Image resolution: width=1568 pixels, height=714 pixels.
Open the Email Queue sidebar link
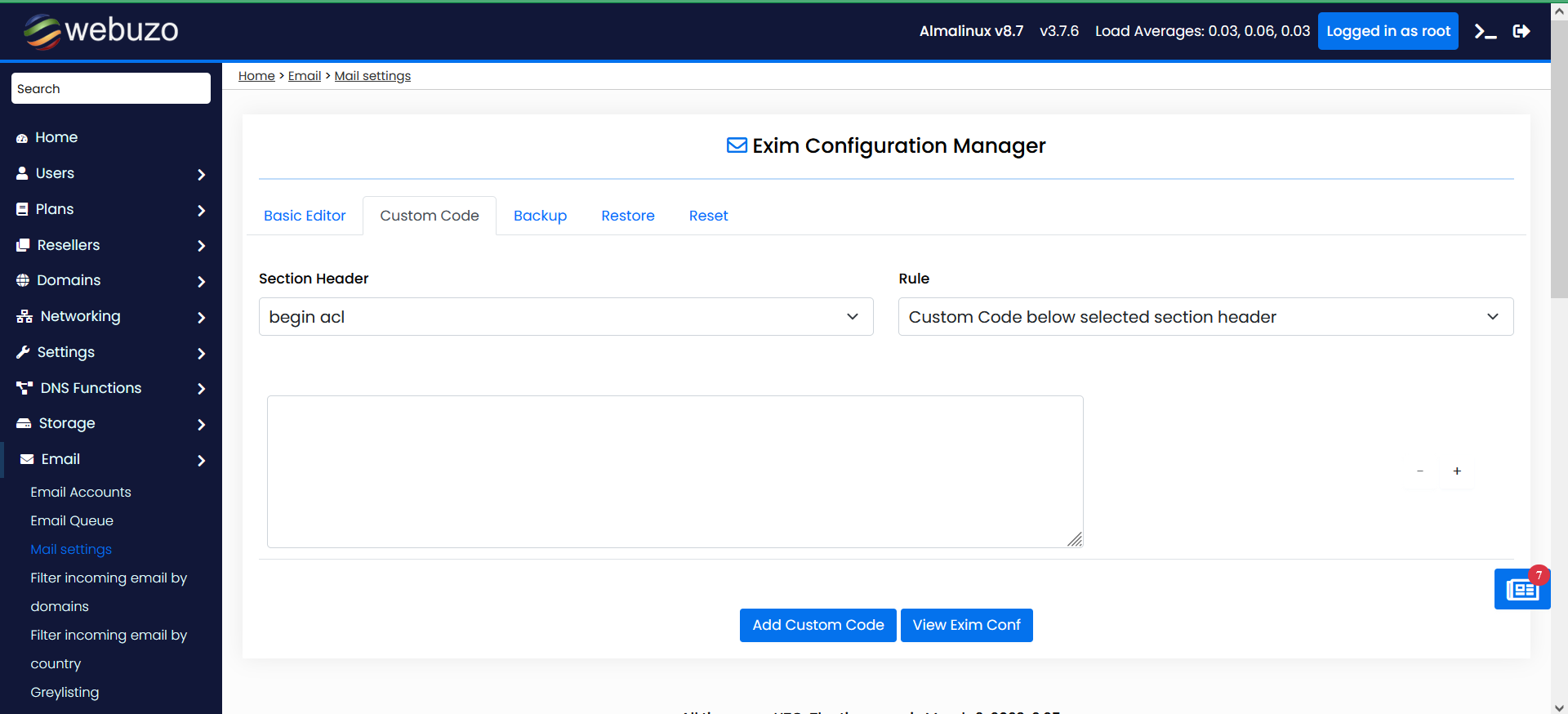(72, 520)
